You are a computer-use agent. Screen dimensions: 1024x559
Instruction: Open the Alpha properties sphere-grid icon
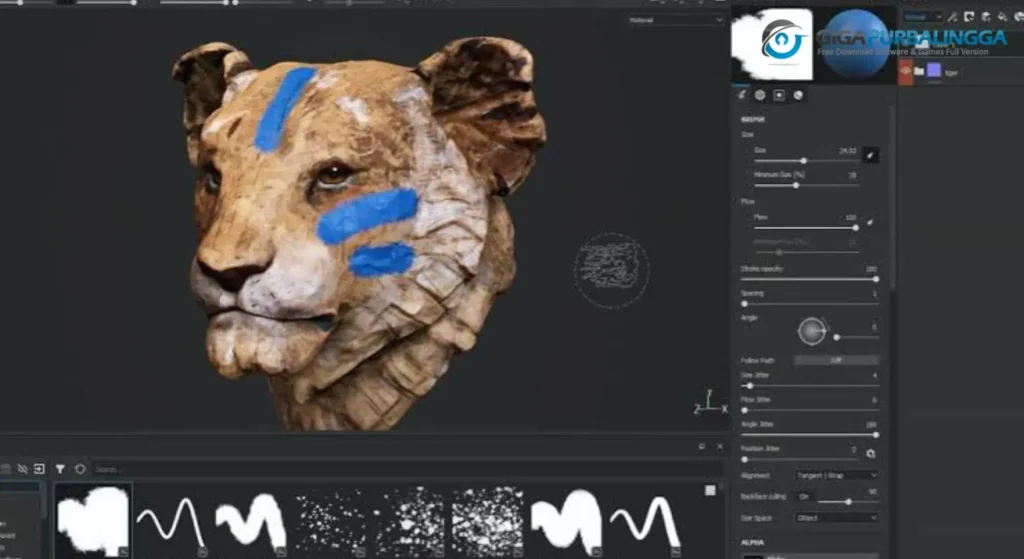point(760,95)
